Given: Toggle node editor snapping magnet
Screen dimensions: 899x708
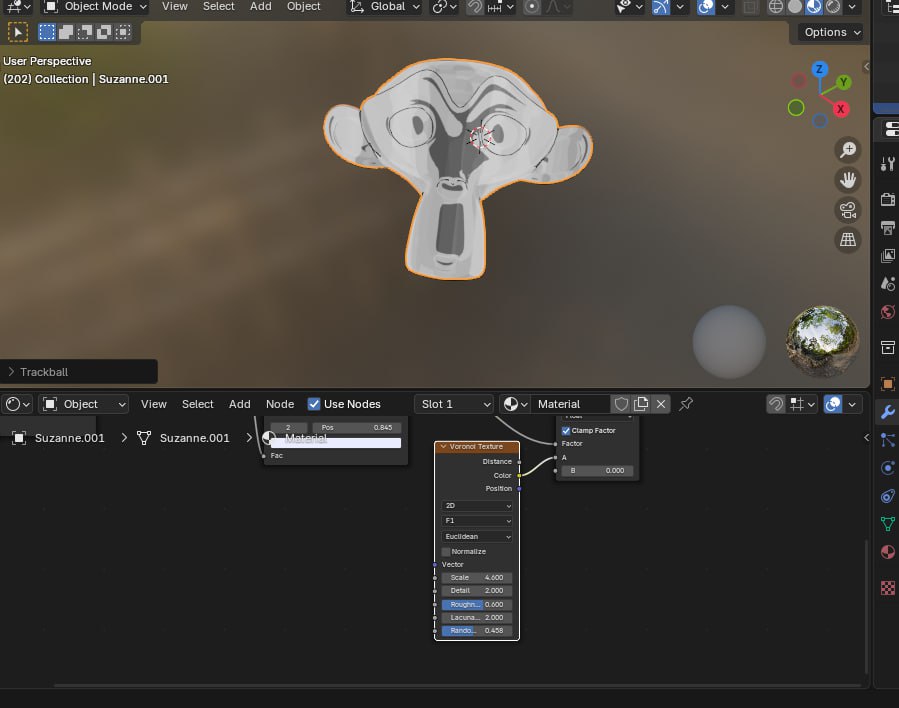Looking at the screenshot, I should click(775, 404).
